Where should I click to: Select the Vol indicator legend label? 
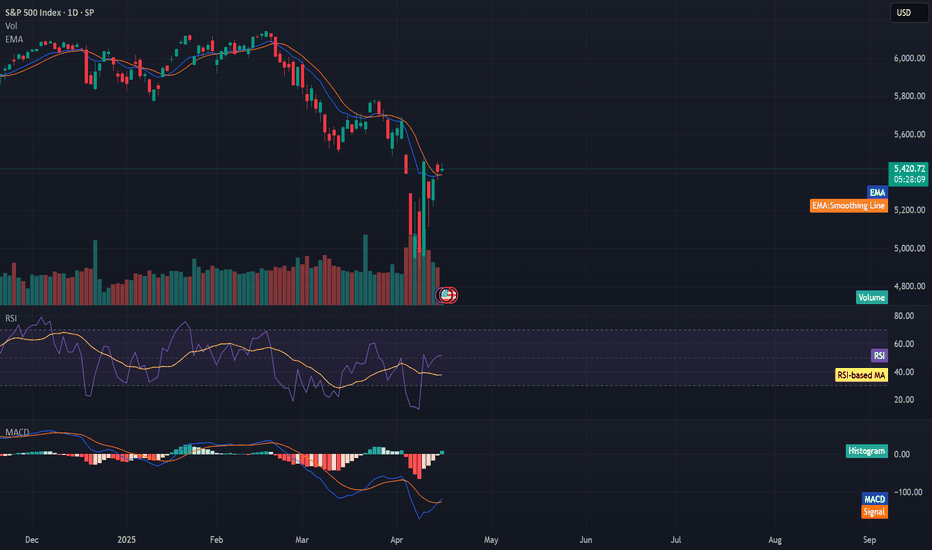coord(11,26)
